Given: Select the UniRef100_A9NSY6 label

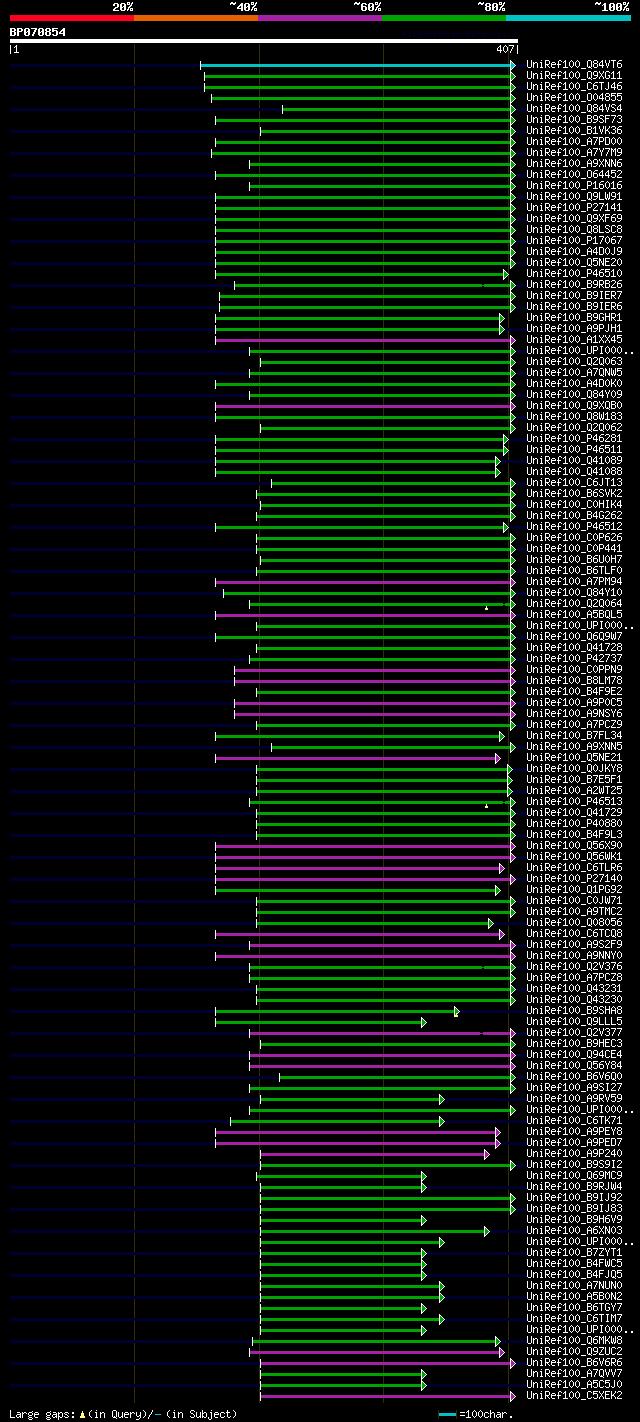Looking at the screenshot, I should (x=573, y=714).
